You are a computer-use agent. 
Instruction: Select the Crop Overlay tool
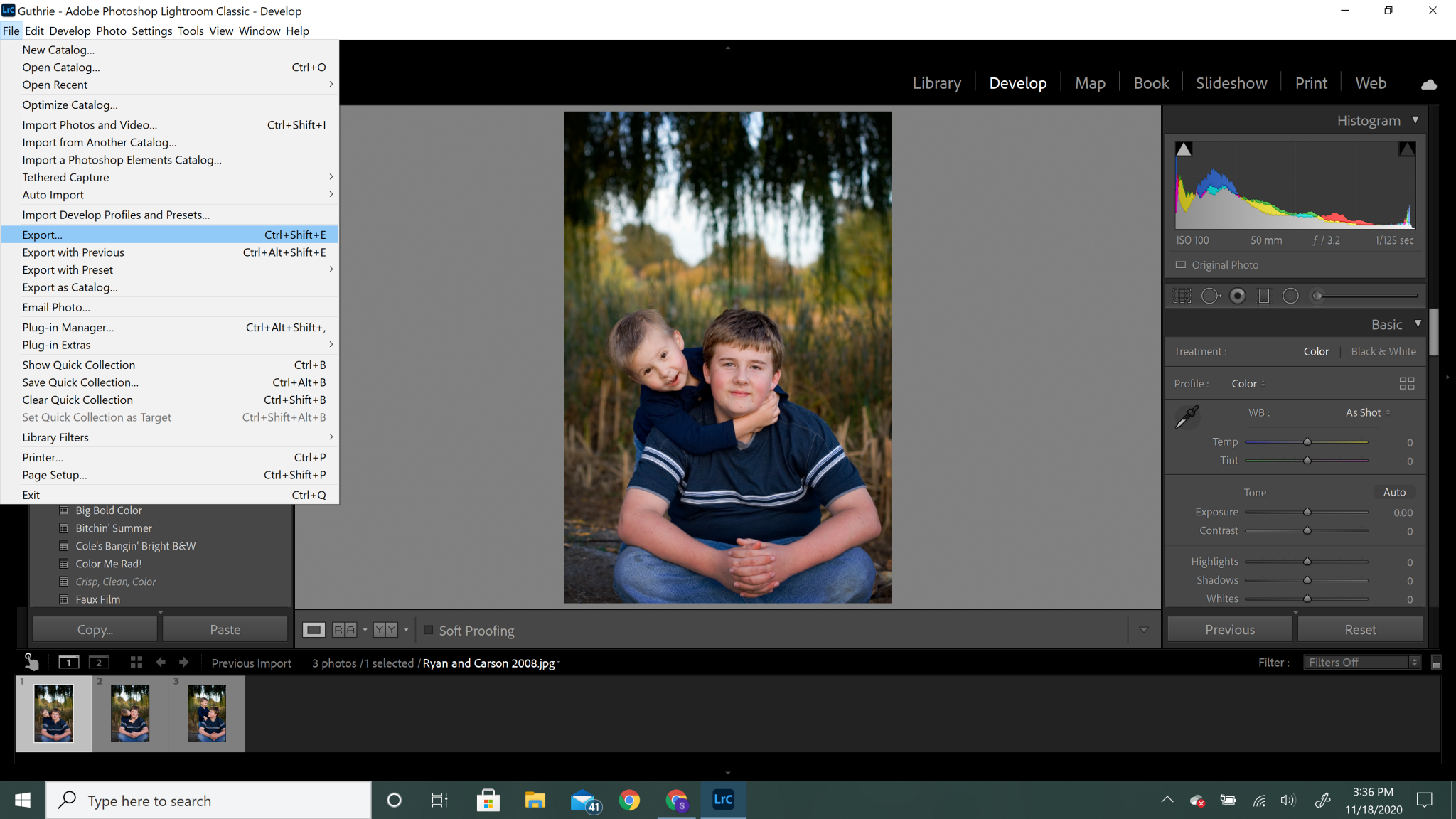click(1182, 296)
